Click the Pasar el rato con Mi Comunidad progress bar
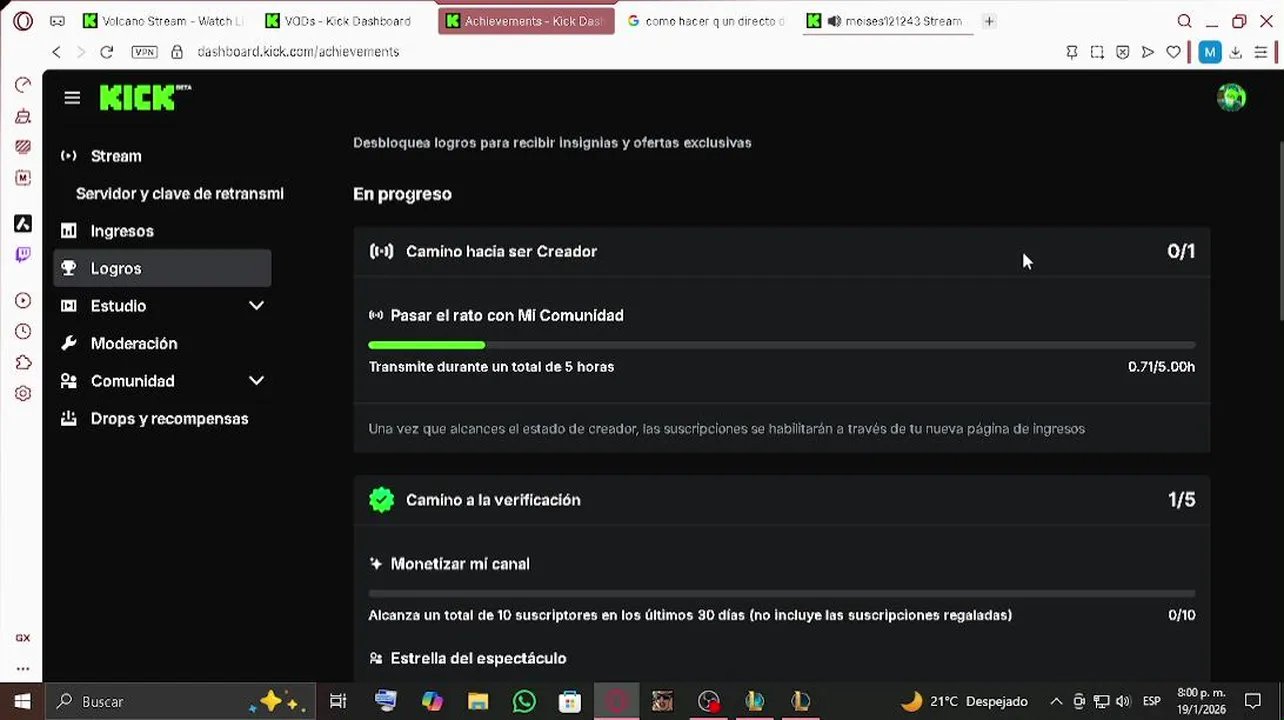The width and height of the screenshot is (1284, 720). click(781, 345)
